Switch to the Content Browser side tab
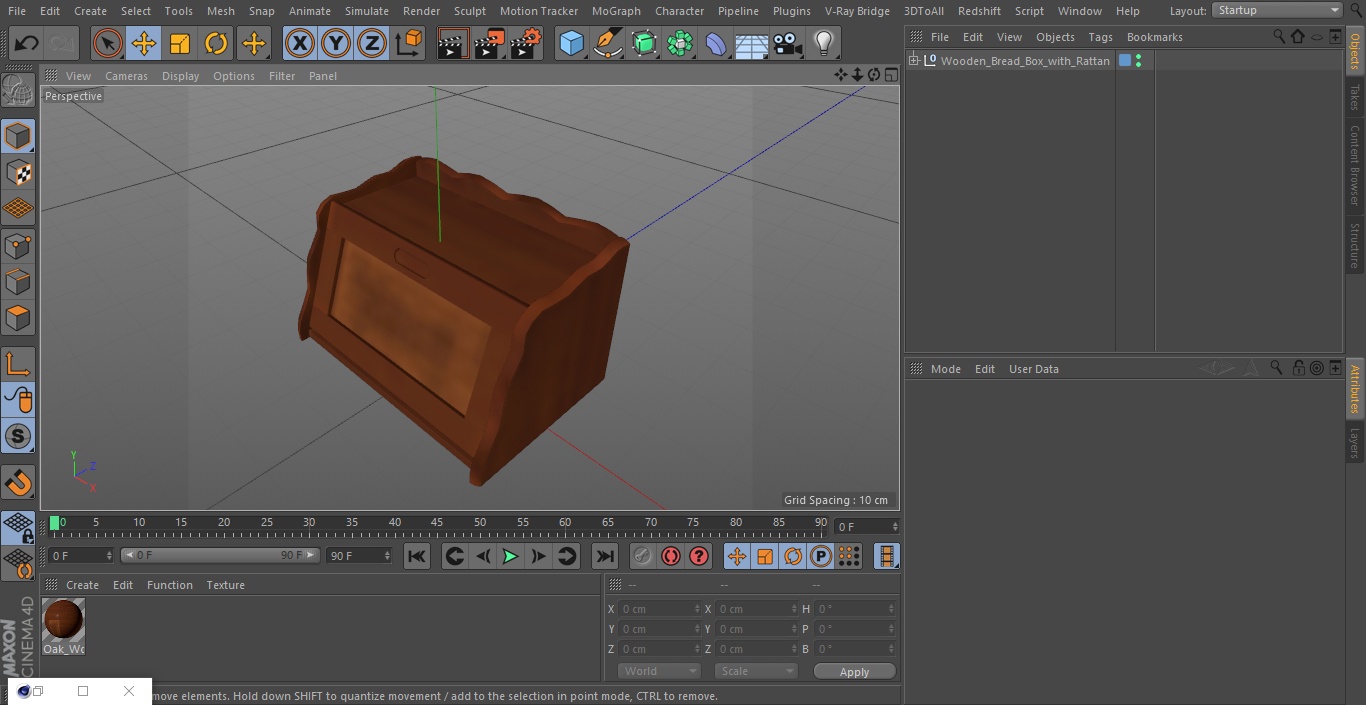 click(x=1355, y=165)
